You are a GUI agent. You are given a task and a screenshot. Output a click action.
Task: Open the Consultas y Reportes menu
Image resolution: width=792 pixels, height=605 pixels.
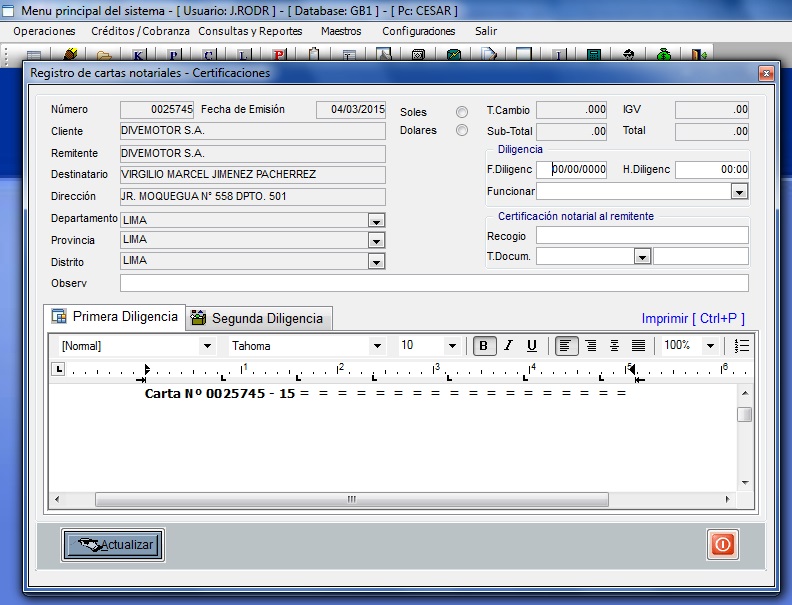[250, 31]
